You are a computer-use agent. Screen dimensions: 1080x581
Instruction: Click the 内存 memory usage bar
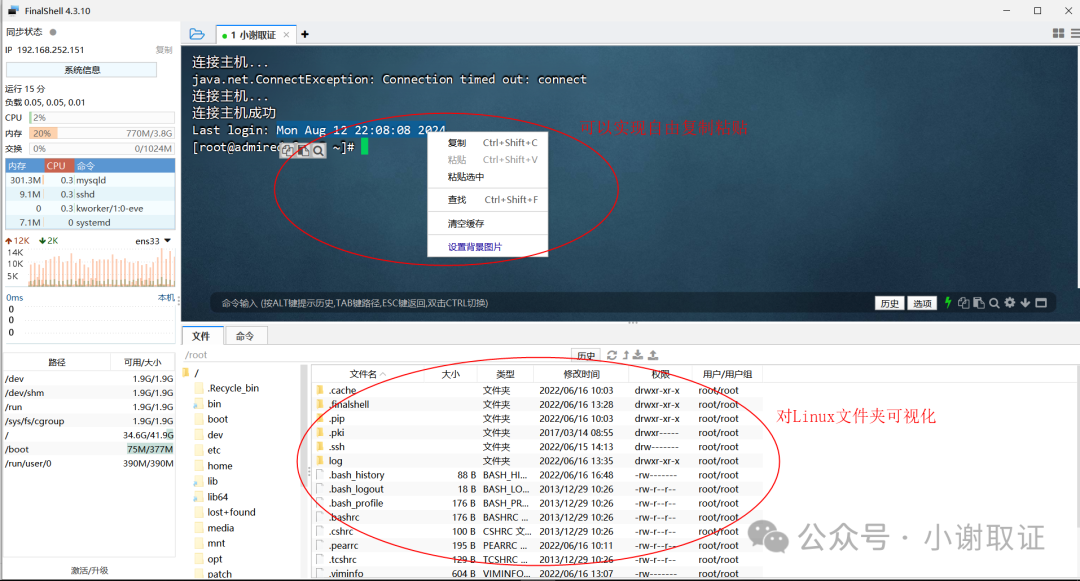point(102,134)
